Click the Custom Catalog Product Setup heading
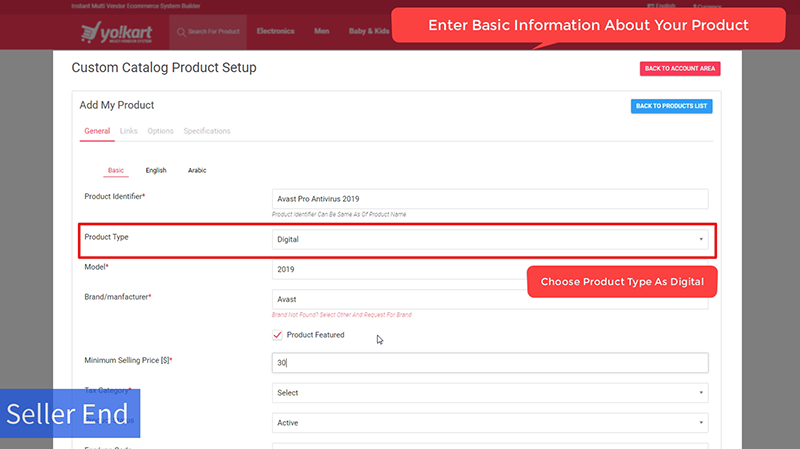 [164, 68]
